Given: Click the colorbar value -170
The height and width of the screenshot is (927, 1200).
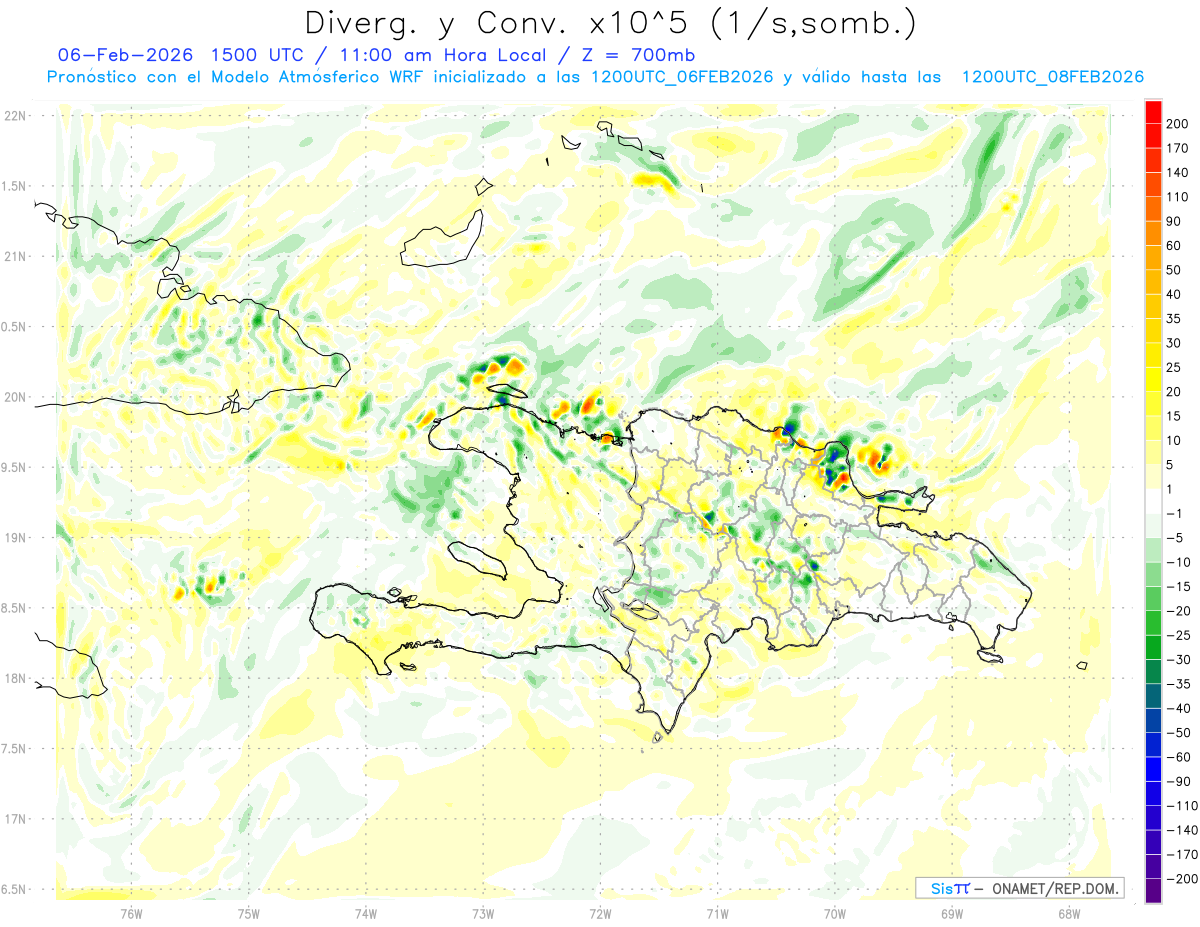Looking at the screenshot, I should 1181,854.
